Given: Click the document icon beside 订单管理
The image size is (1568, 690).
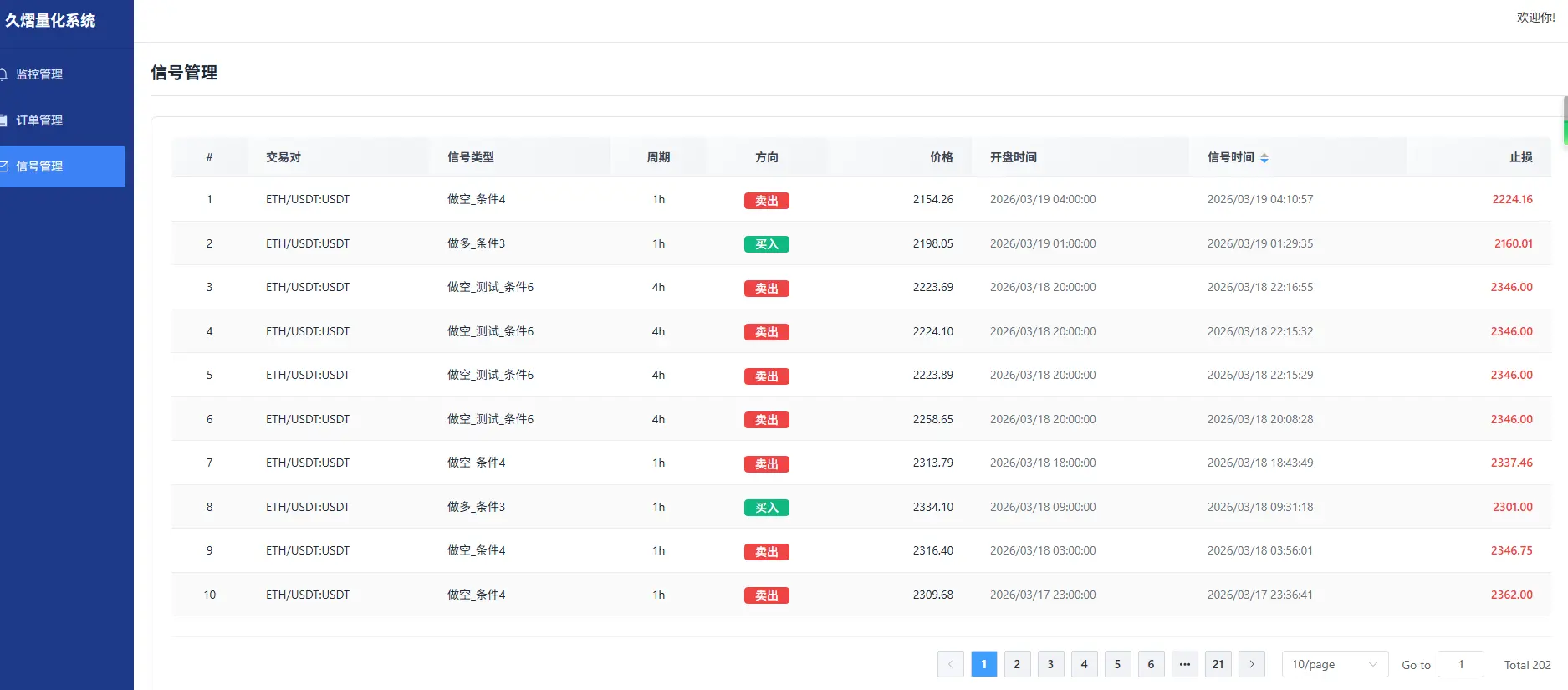Looking at the screenshot, I should coord(4,120).
